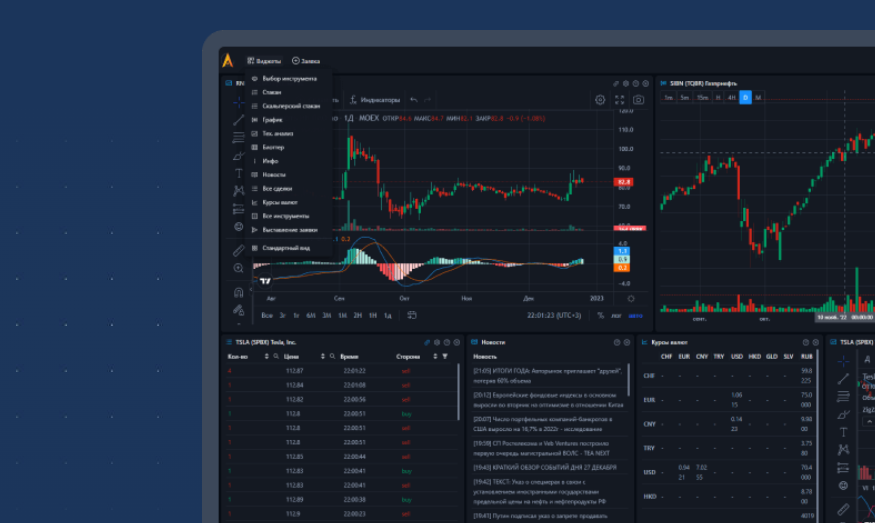The image size is (875, 523).
Task: Click the news panel vertical scrollbar
Action: pos(628,380)
